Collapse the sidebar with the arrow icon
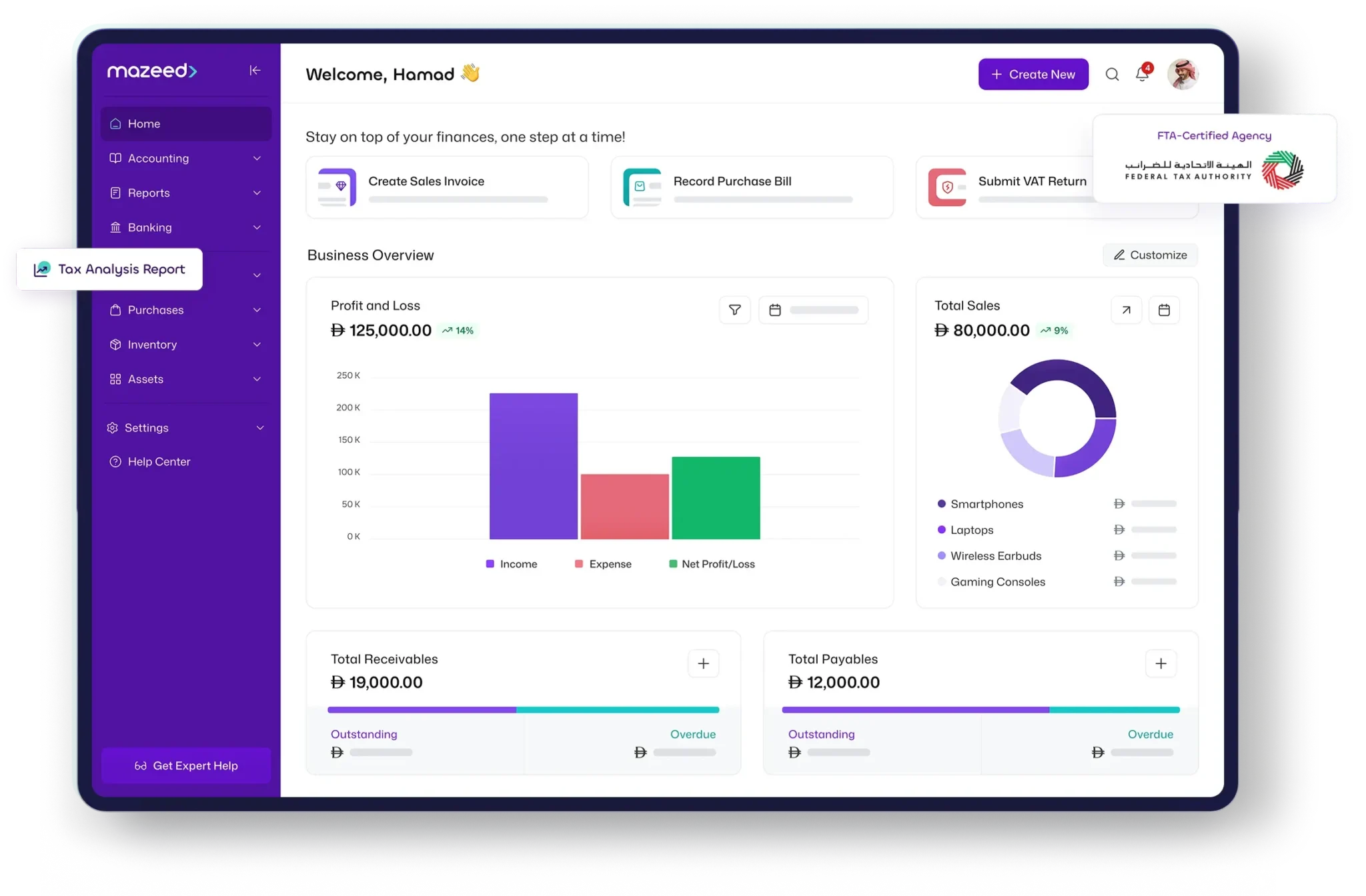Image resolution: width=1366 pixels, height=896 pixels. click(x=255, y=71)
